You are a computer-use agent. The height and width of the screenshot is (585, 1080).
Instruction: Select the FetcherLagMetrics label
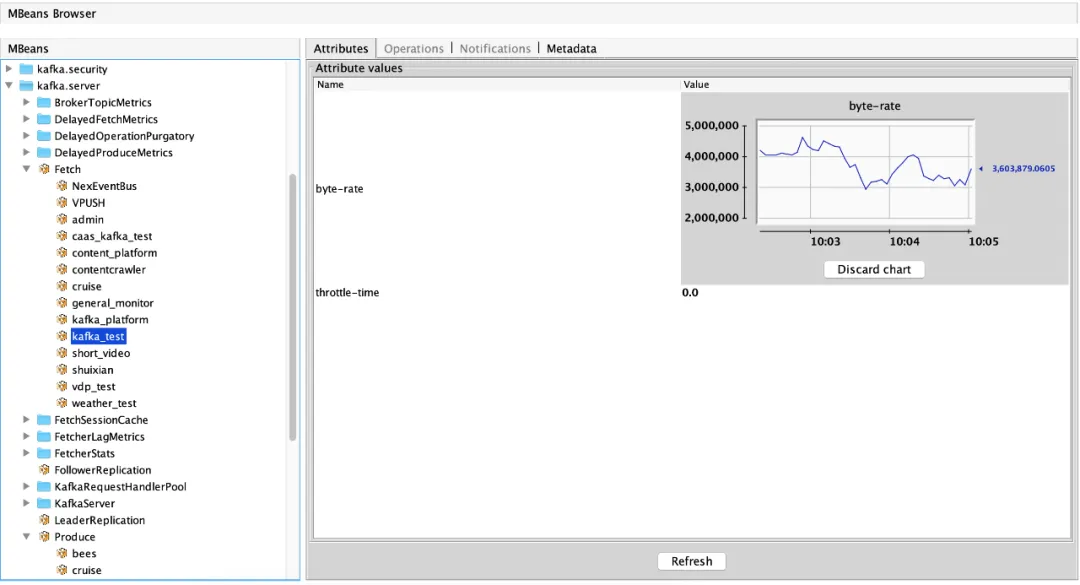100,437
